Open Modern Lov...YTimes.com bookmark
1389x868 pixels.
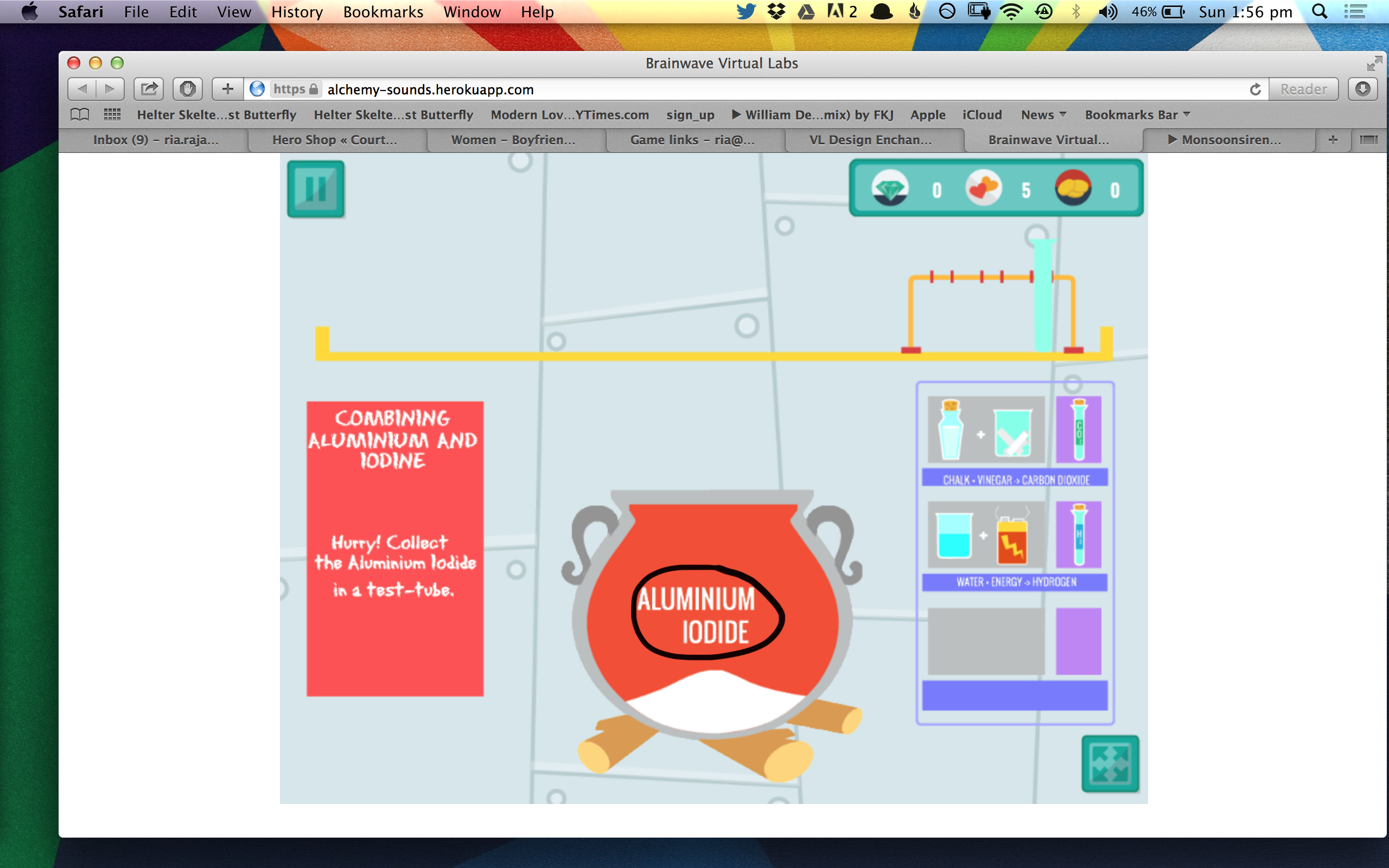pos(569,115)
